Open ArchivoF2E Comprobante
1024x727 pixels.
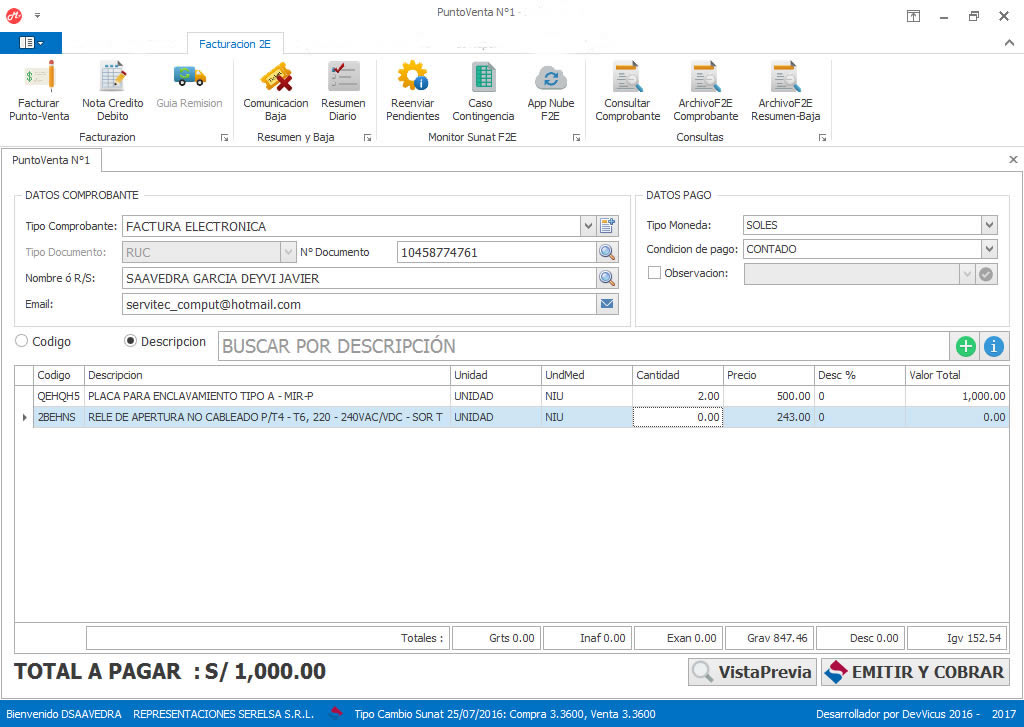tap(705, 91)
